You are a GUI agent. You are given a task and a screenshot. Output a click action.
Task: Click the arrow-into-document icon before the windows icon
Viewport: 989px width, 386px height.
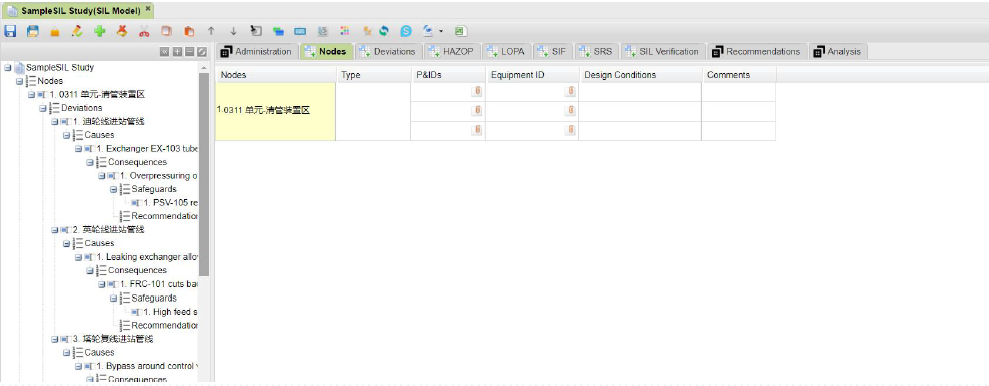[255, 30]
